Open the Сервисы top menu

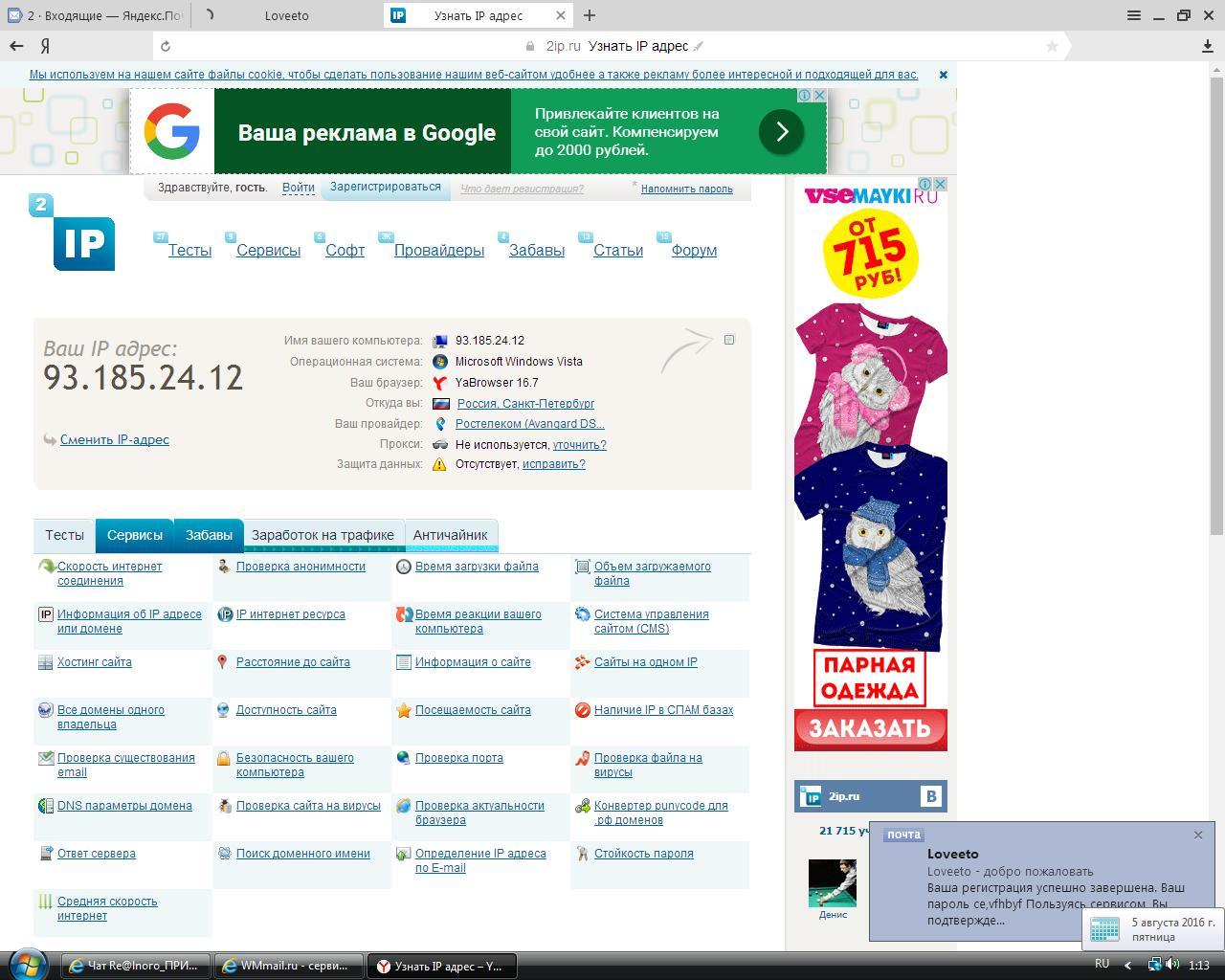269,250
